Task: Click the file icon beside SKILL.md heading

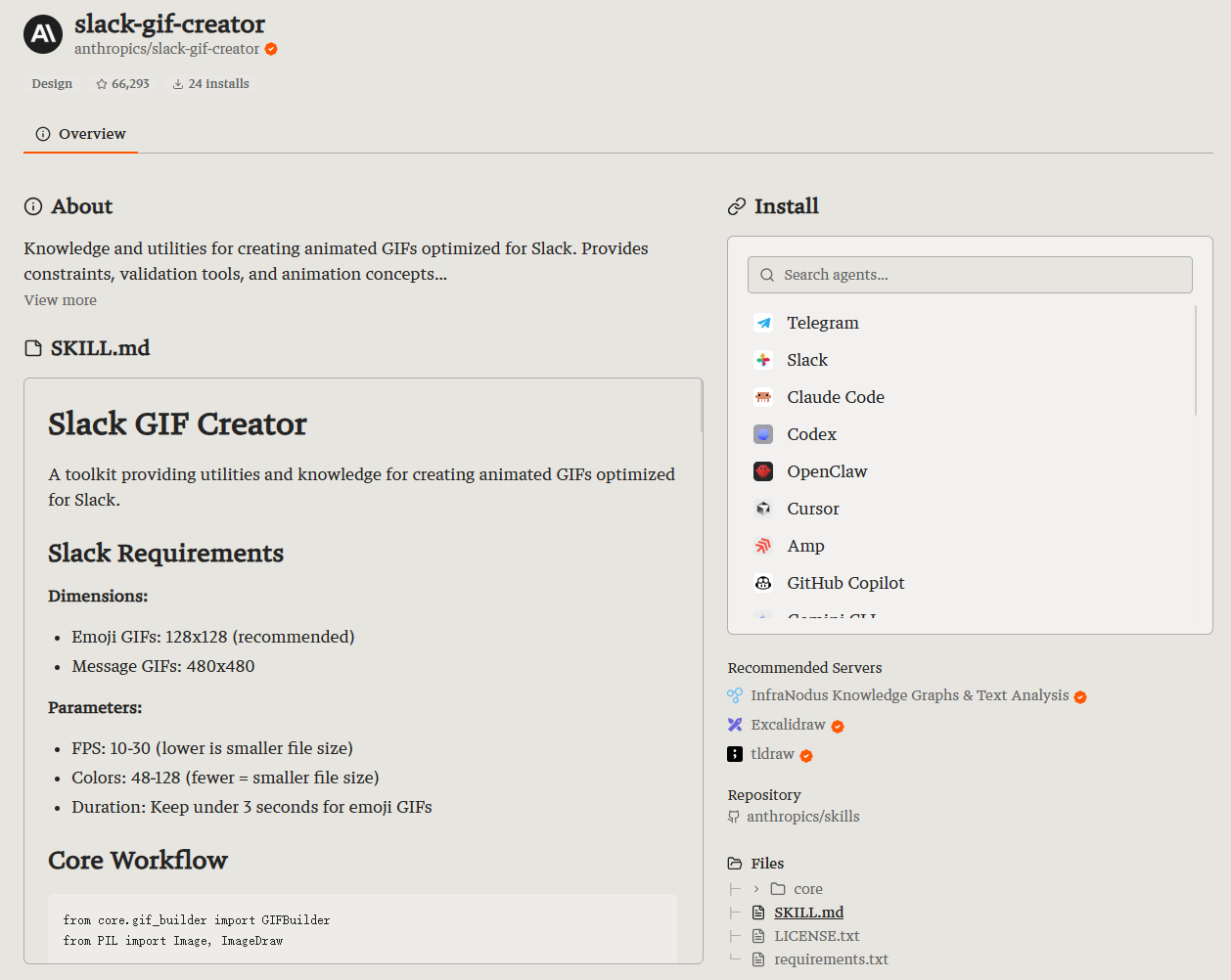Action: [x=33, y=348]
